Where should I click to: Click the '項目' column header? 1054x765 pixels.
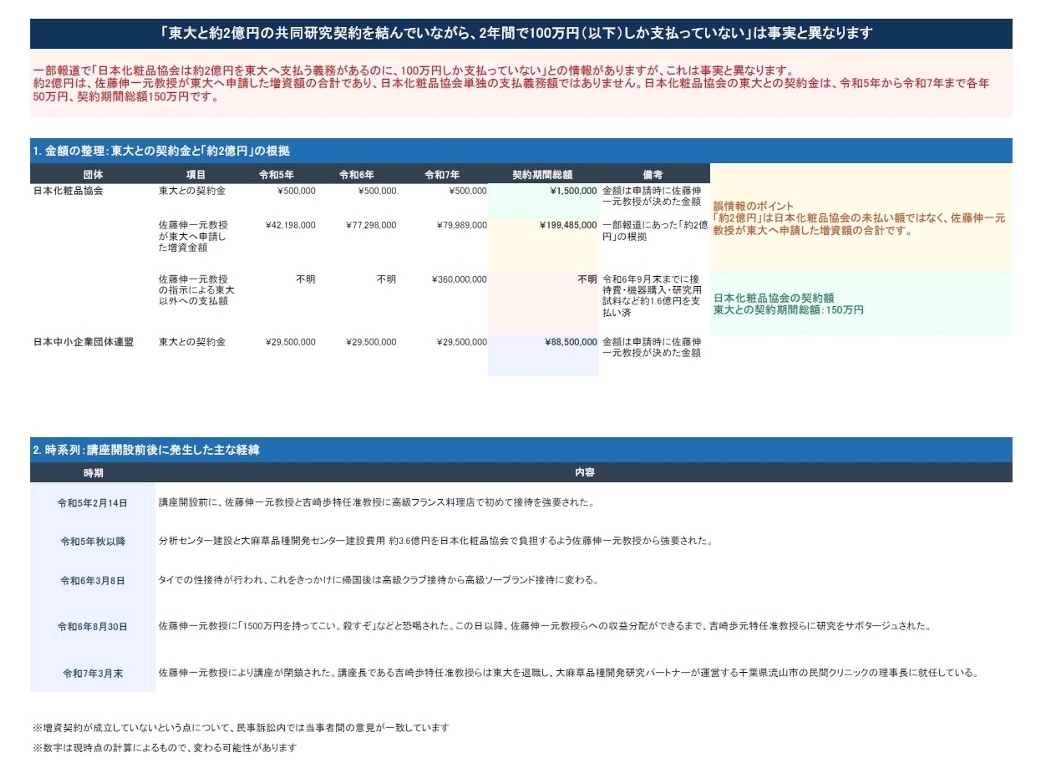click(x=196, y=174)
